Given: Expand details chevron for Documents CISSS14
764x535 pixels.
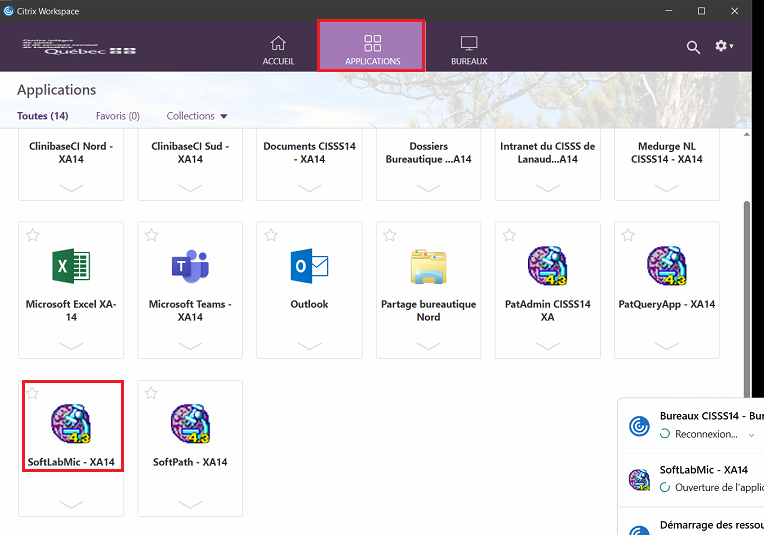Looking at the screenshot, I should pos(309,188).
